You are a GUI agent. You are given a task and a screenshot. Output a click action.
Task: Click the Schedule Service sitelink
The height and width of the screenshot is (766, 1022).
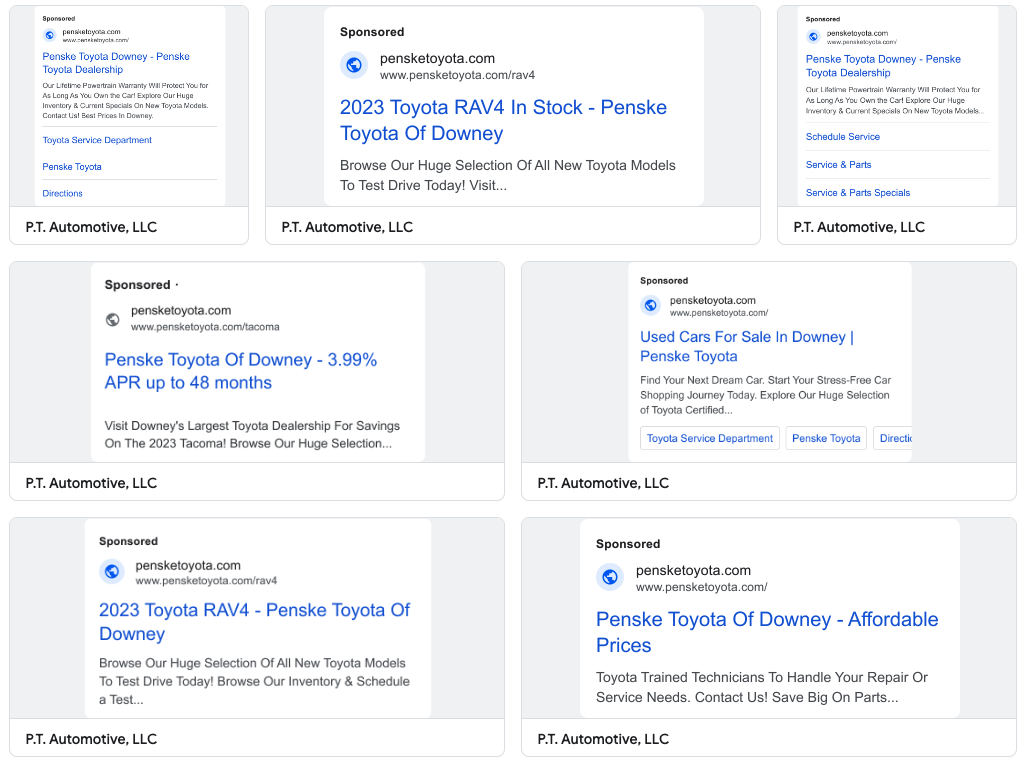(843, 137)
